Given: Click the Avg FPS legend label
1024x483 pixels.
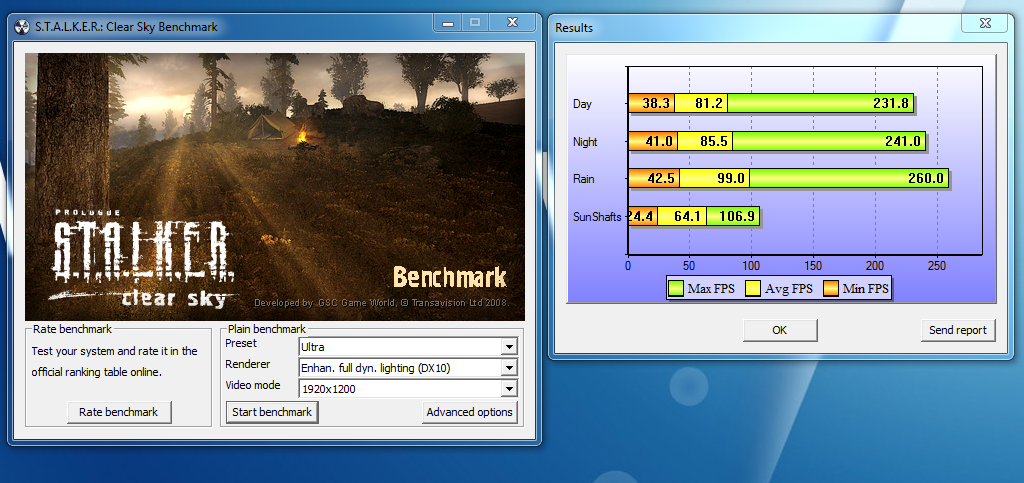Looking at the screenshot, I should point(789,288).
